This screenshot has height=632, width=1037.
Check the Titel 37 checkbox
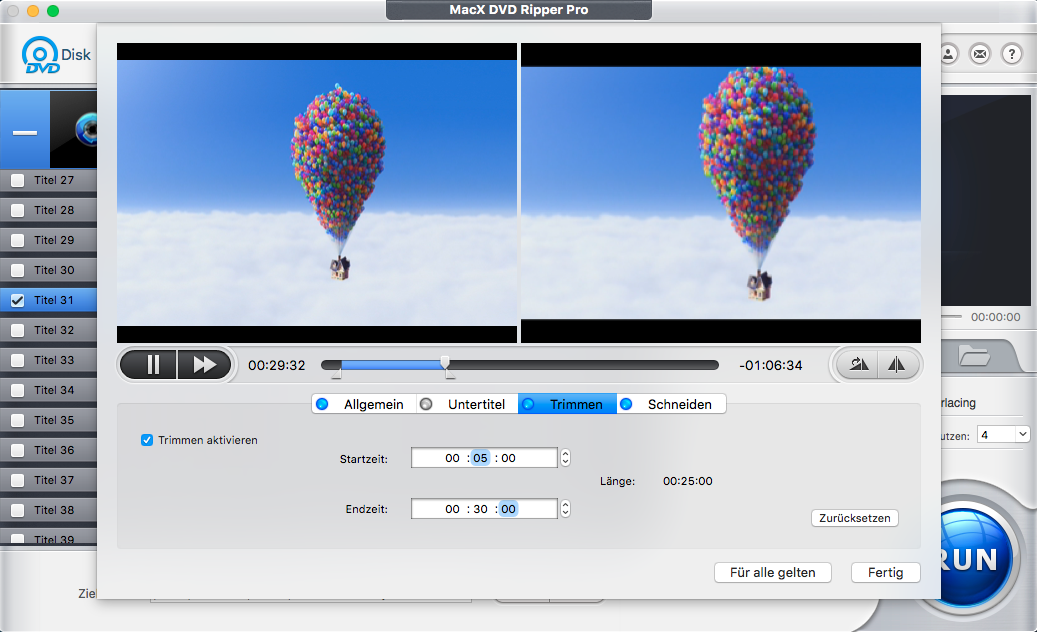pyautogui.click(x=18, y=480)
